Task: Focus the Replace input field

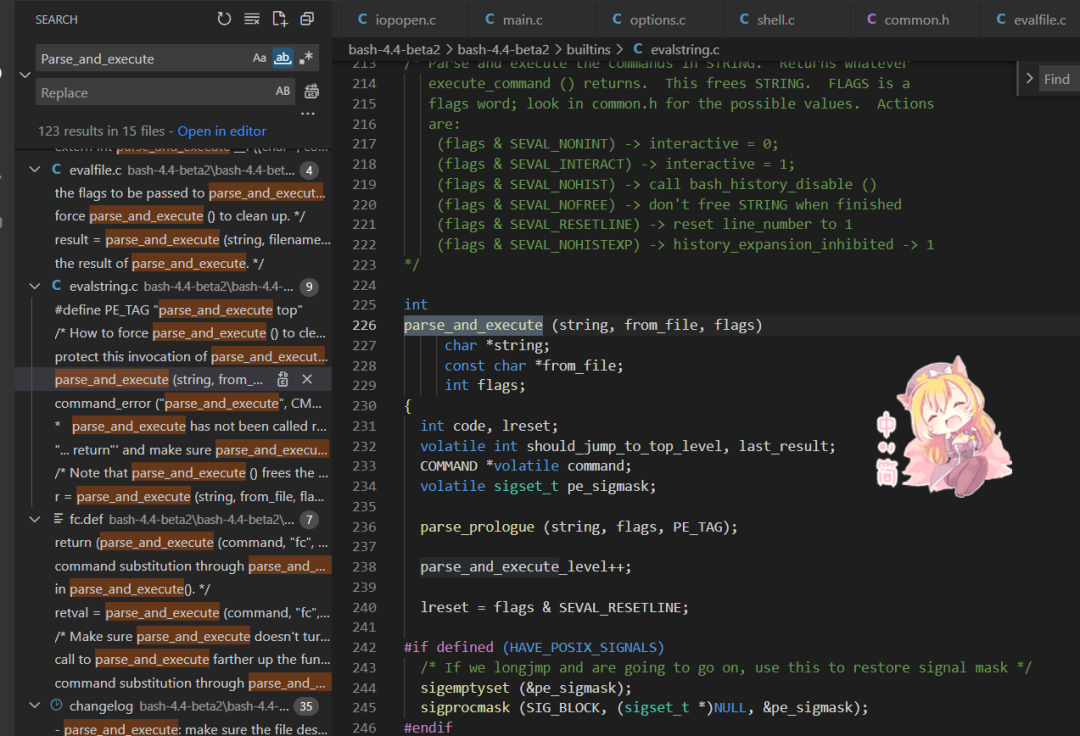Action: point(155,92)
